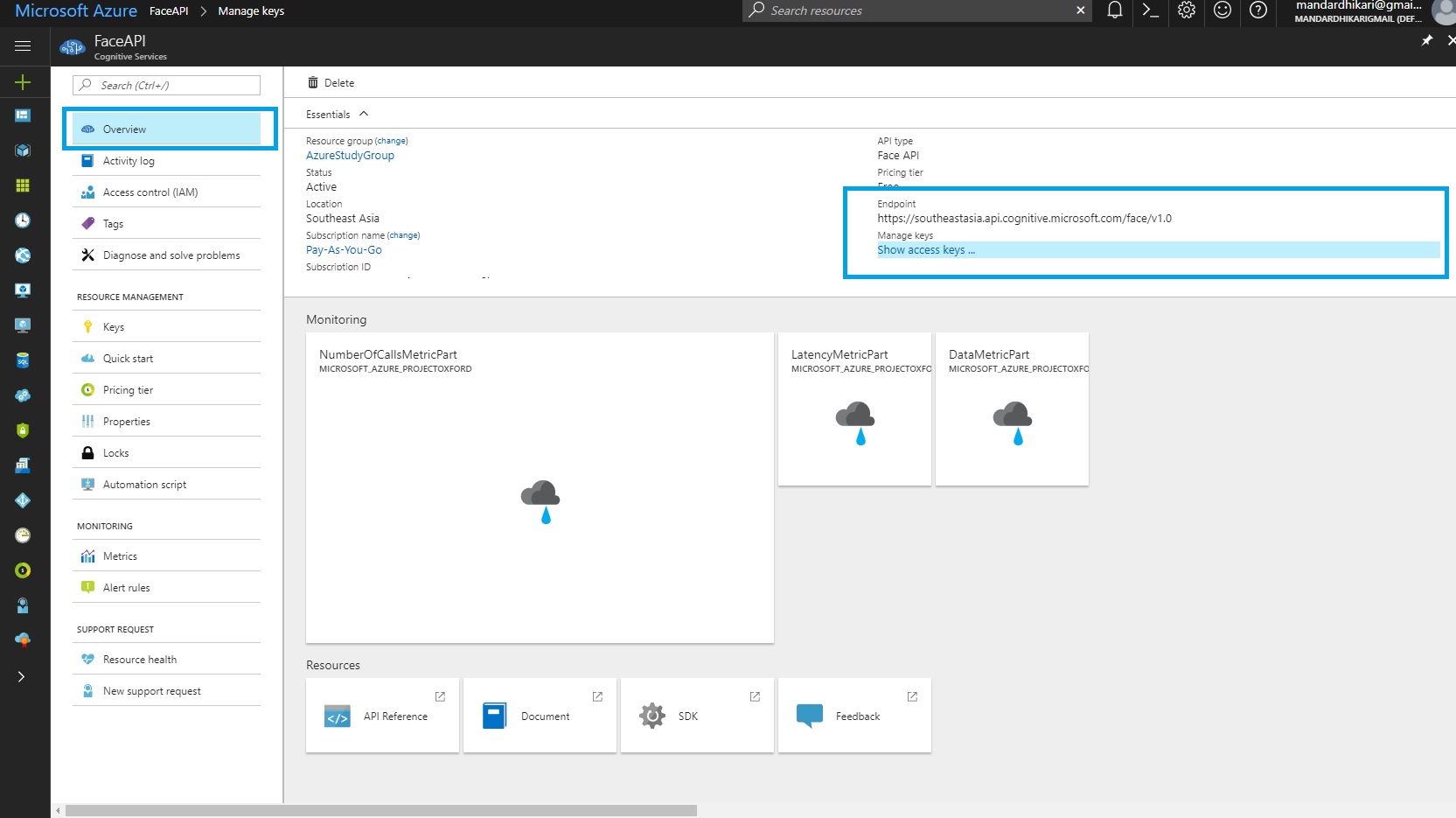Screen dimensions: 1456x818
Task: Open the LatencyMetricPart monitoring tile
Action: [854, 409]
